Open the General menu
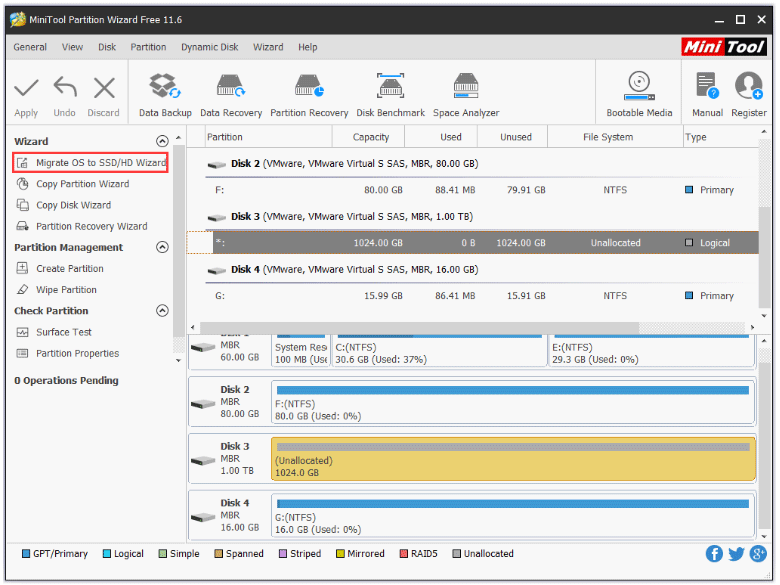This screenshot has width=780, height=585. pyautogui.click(x=30, y=47)
